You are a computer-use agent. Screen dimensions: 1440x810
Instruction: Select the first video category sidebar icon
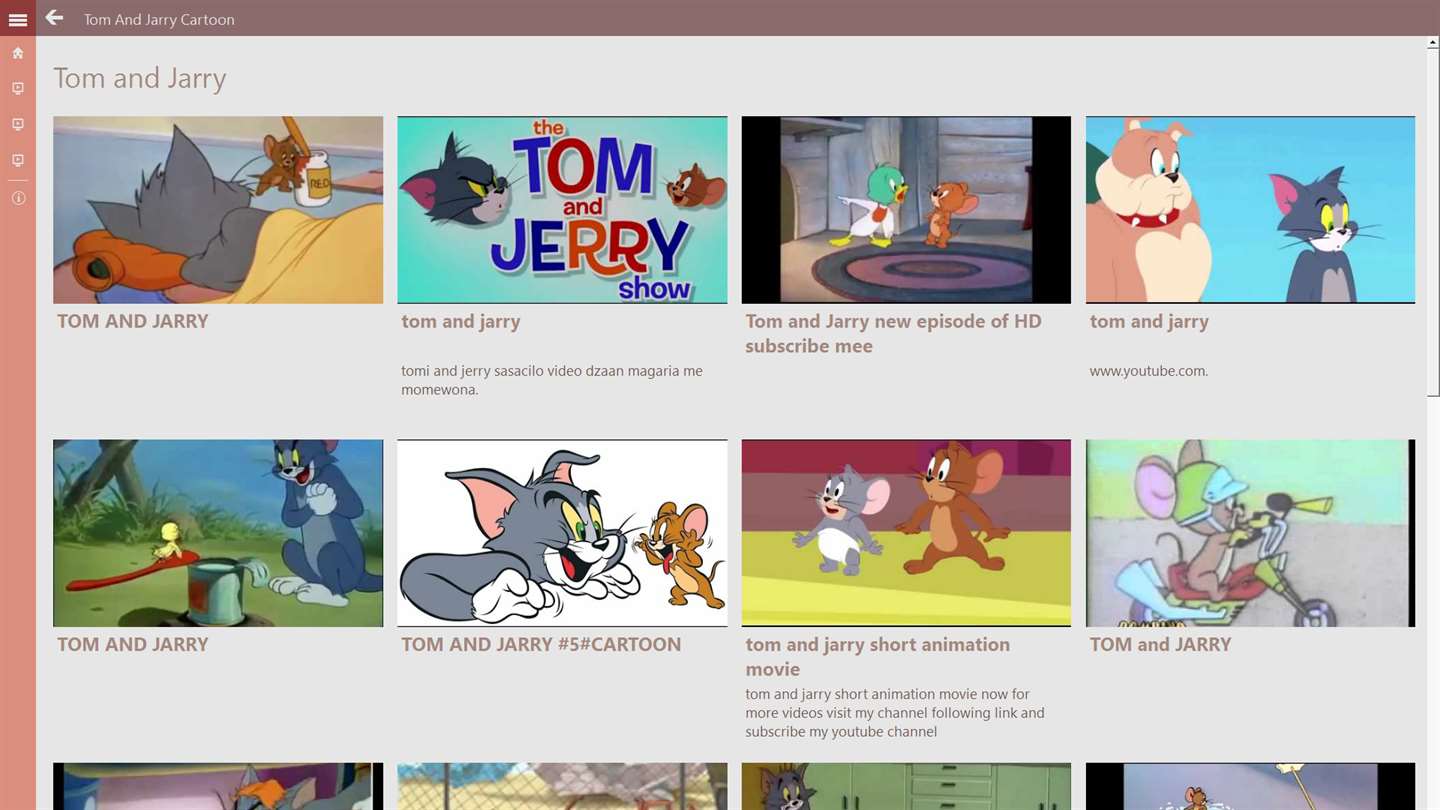pos(18,89)
